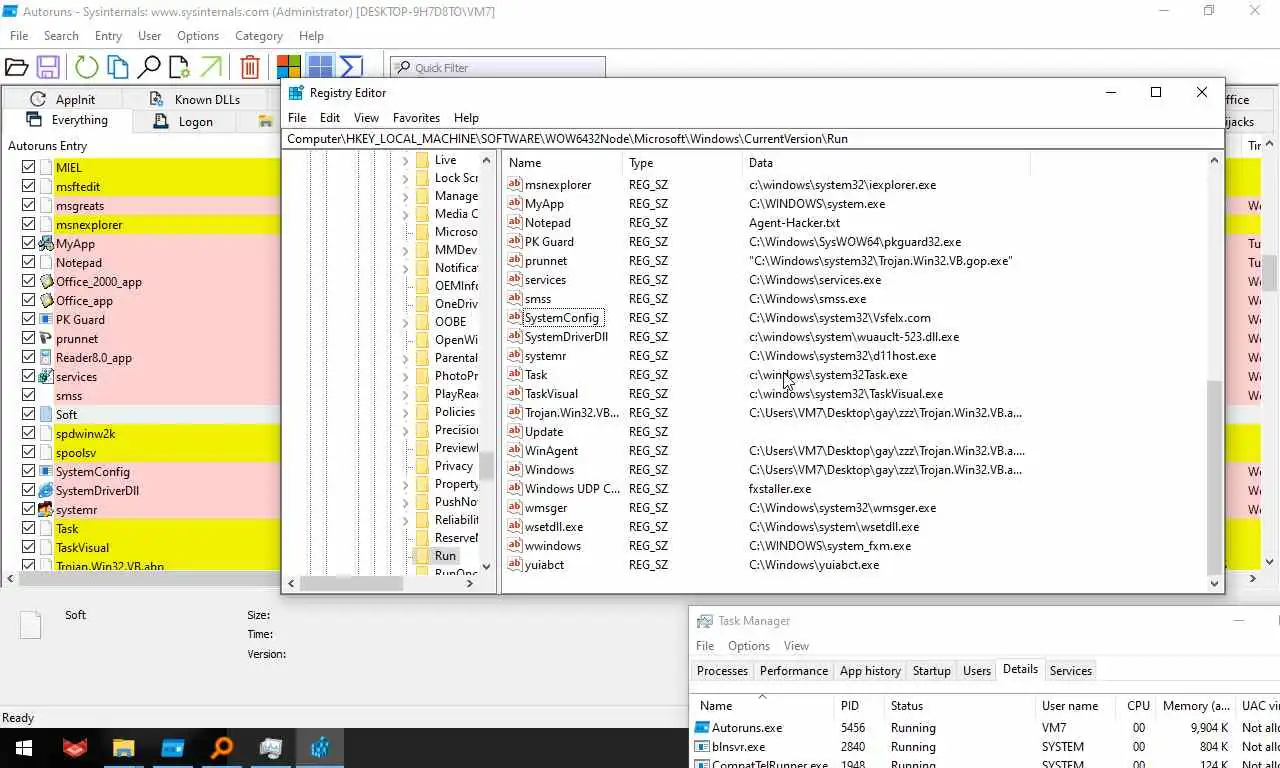This screenshot has height=768, width=1280.
Task: Expand the Manage key in registry tree
Action: point(405,196)
